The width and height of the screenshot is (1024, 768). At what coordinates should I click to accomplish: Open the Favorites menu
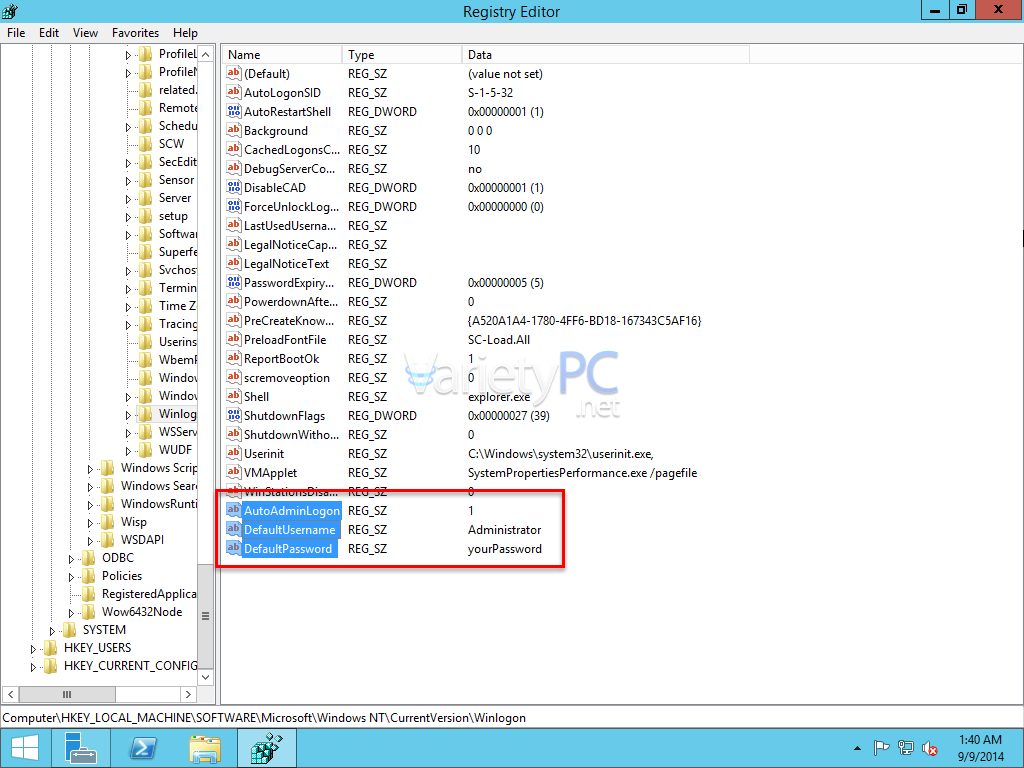(135, 33)
